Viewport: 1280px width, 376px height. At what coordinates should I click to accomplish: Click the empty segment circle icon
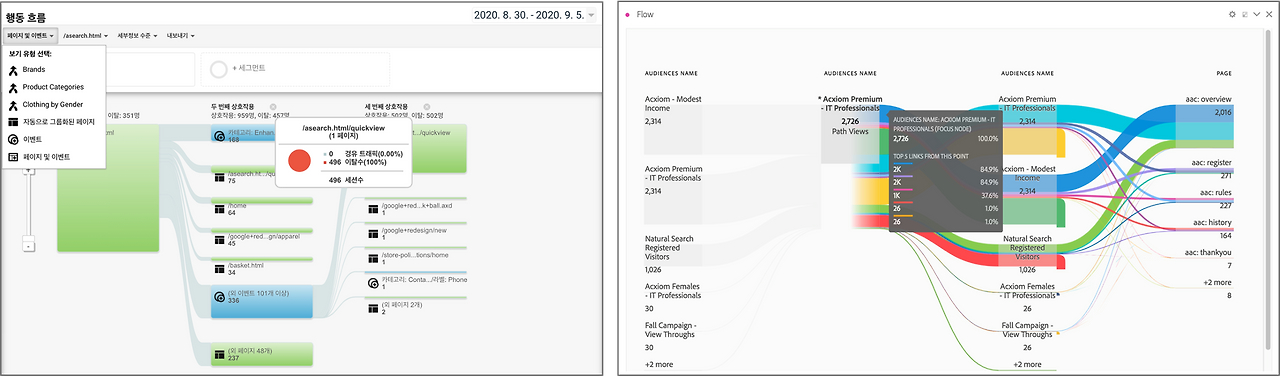pyautogui.click(x=219, y=68)
